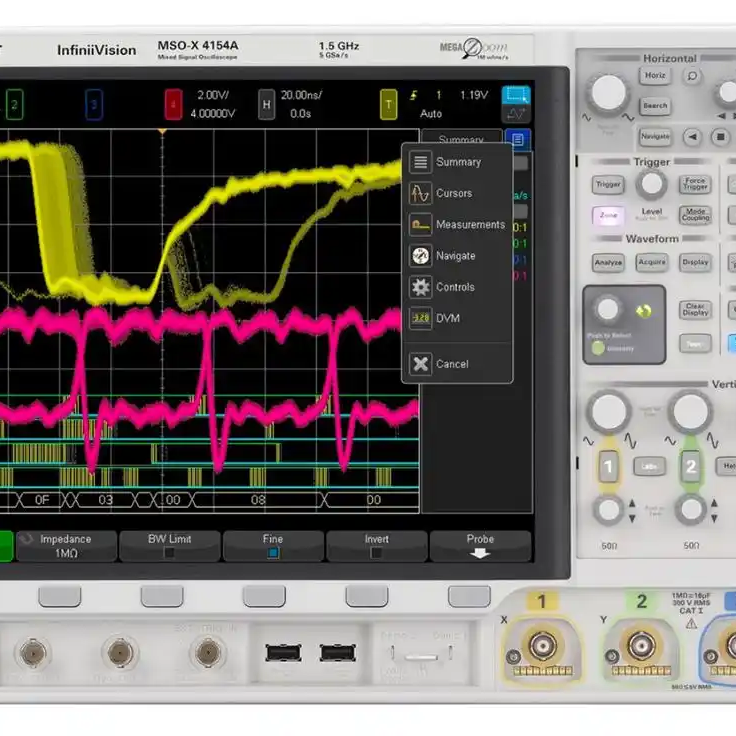Enable the BW Limit checkbox
Screen dimensions: 736x736
coord(169,546)
